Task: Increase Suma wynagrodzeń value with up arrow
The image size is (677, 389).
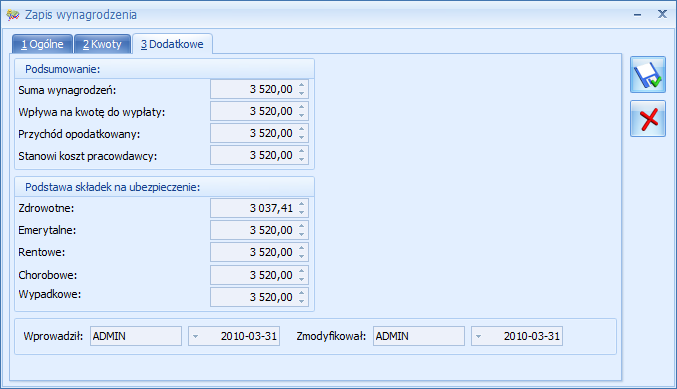Action: pyautogui.click(x=301, y=85)
